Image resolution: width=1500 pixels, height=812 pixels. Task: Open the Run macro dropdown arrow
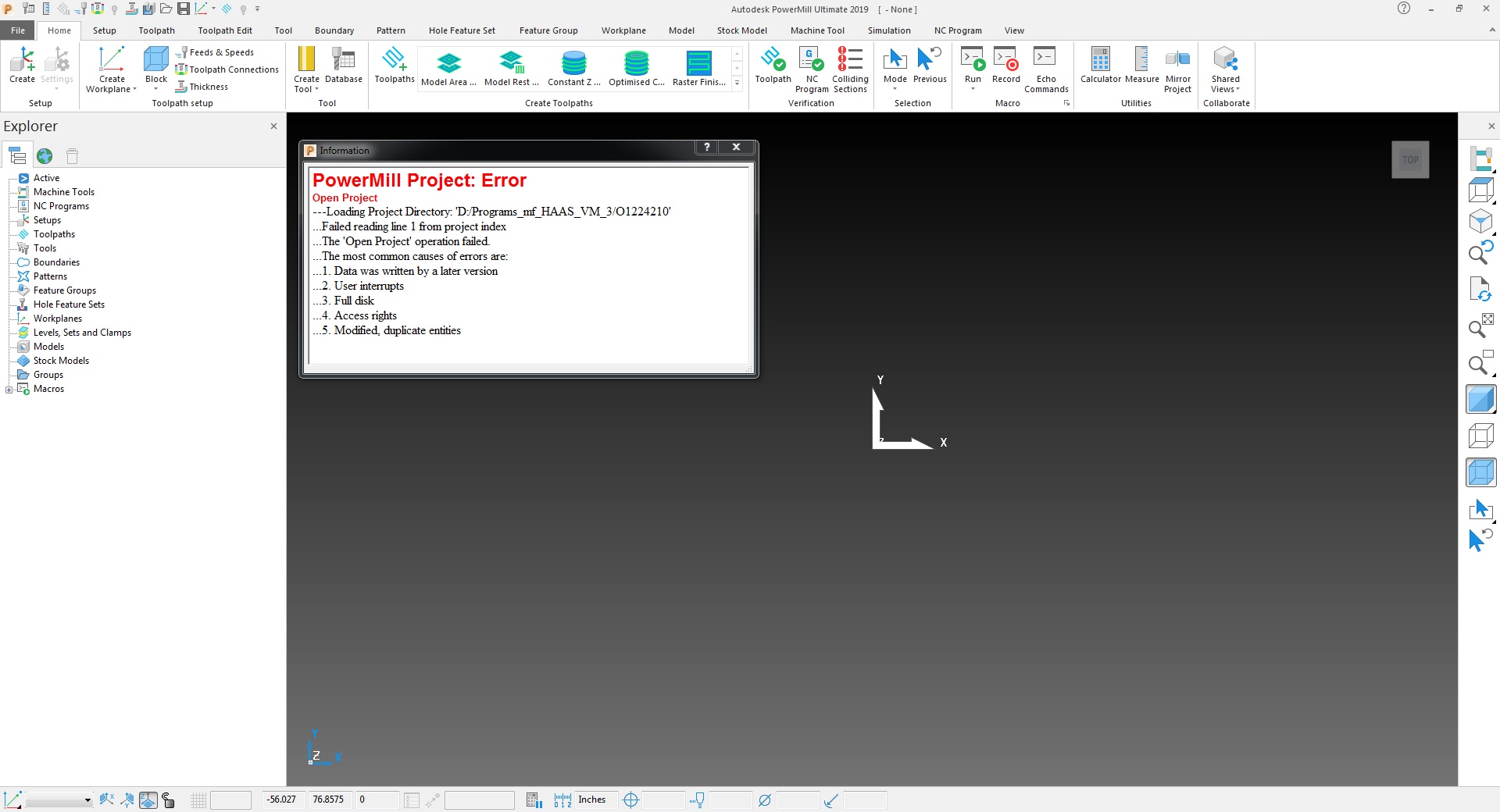(x=973, y=89)
